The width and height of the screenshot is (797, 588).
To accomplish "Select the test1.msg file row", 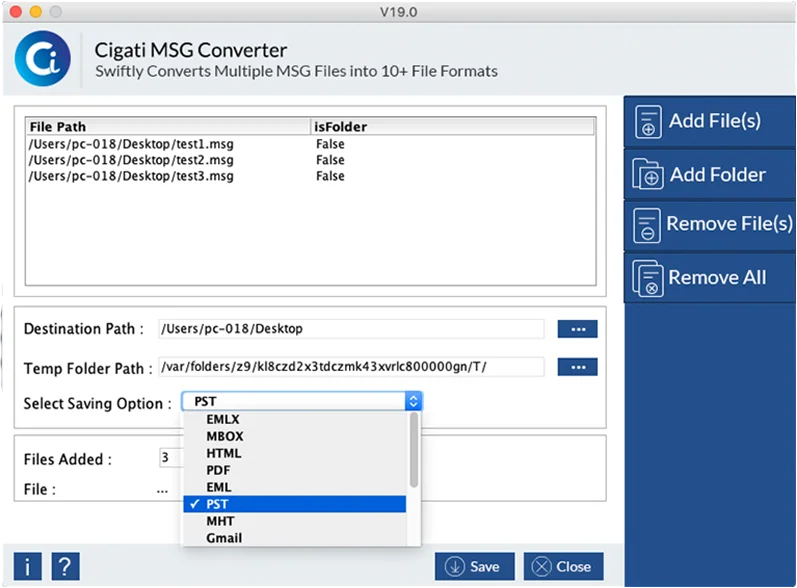I will (310, 144).
